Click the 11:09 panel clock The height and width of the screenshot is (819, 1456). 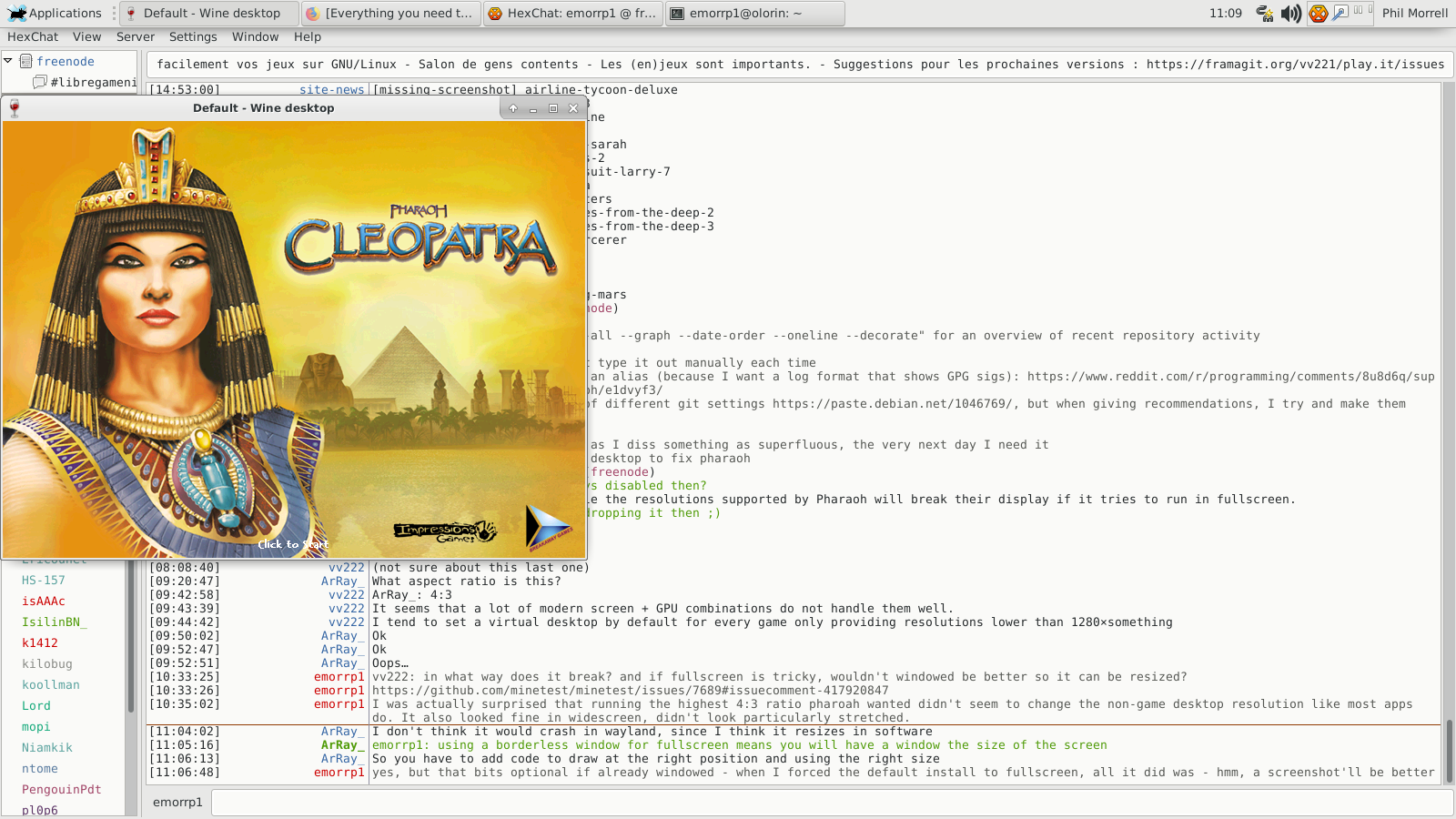(1226, 13)
